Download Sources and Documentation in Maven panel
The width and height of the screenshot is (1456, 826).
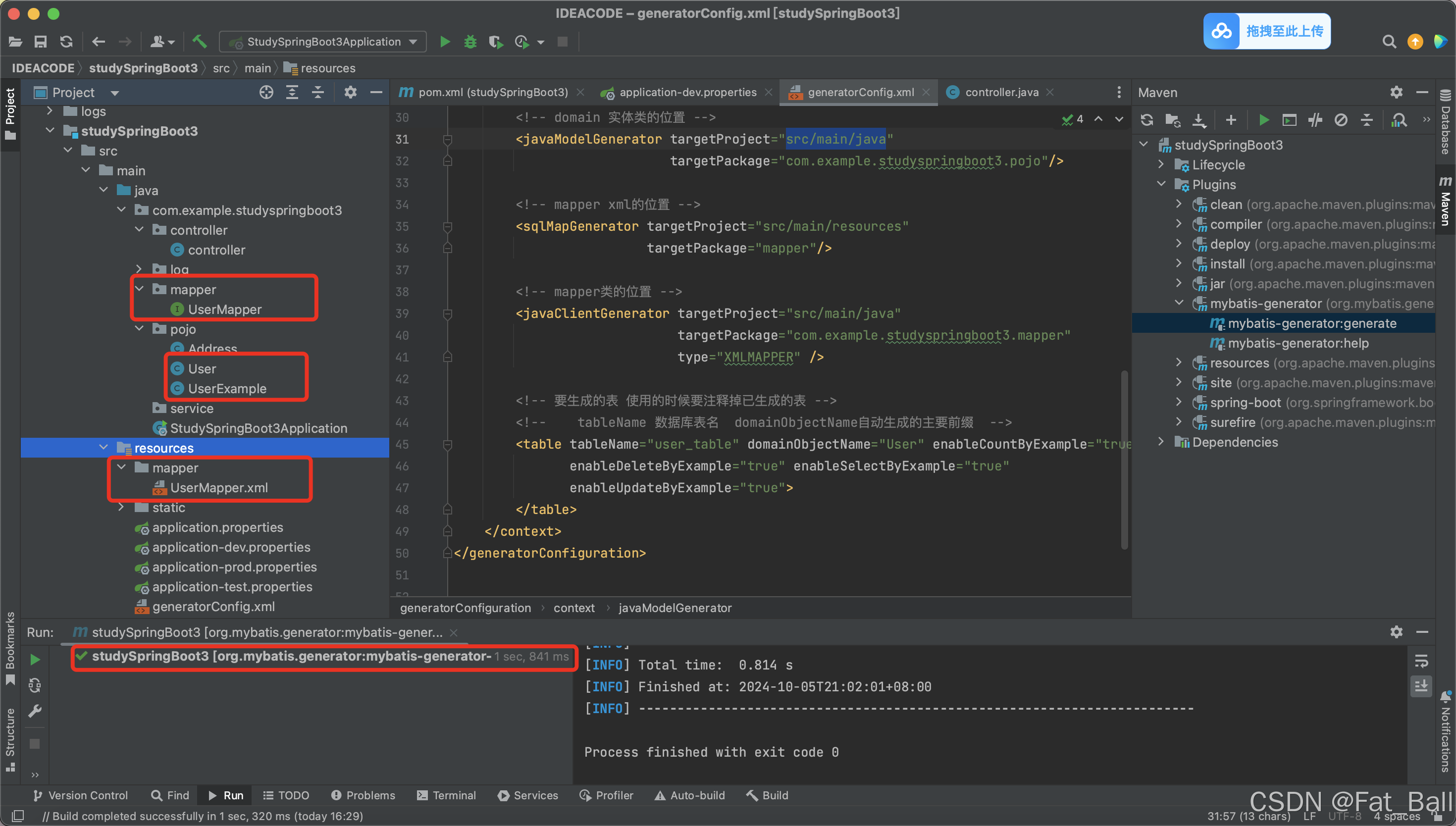1198,120
